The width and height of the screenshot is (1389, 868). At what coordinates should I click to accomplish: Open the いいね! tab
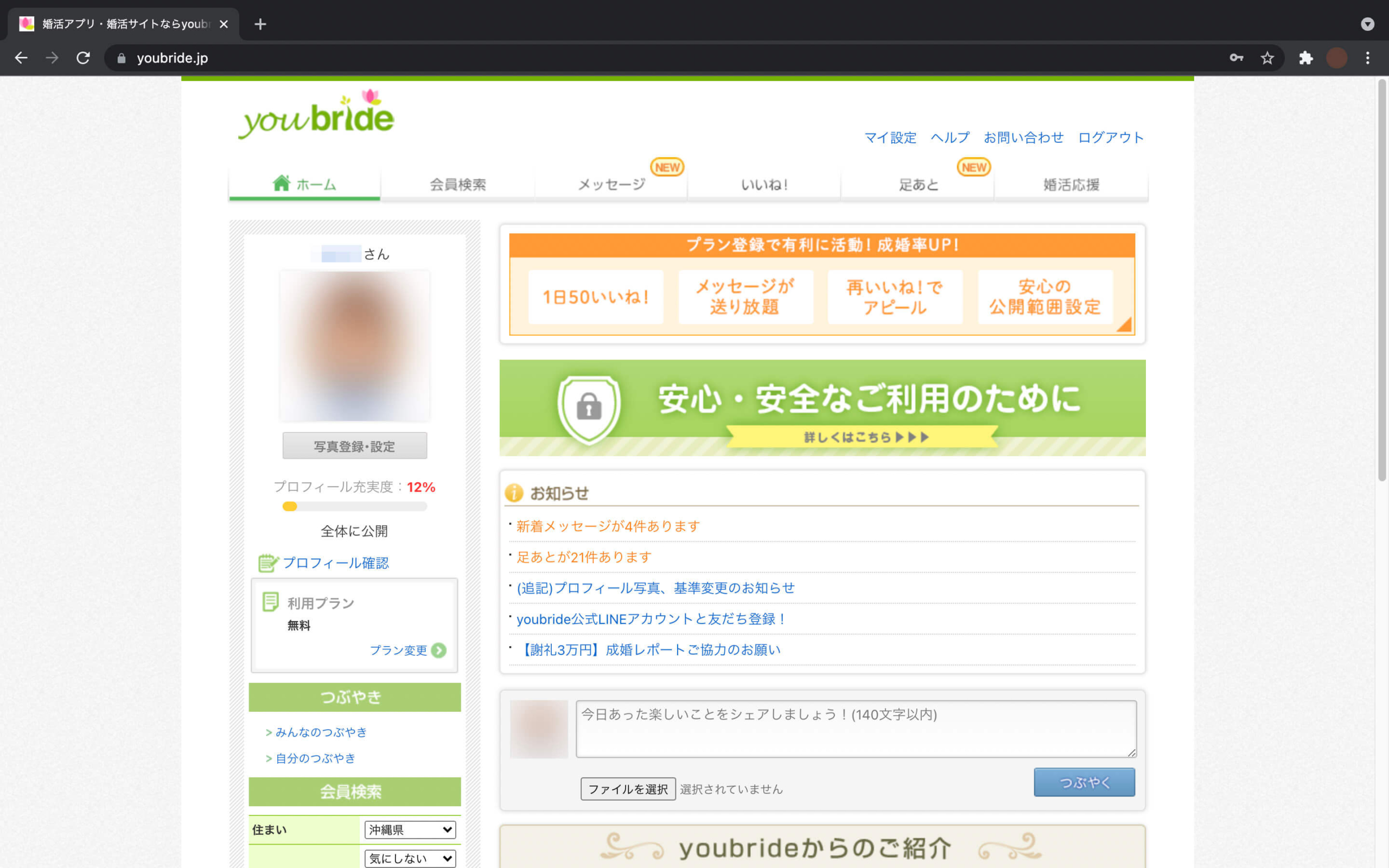[x=764, y=184]
